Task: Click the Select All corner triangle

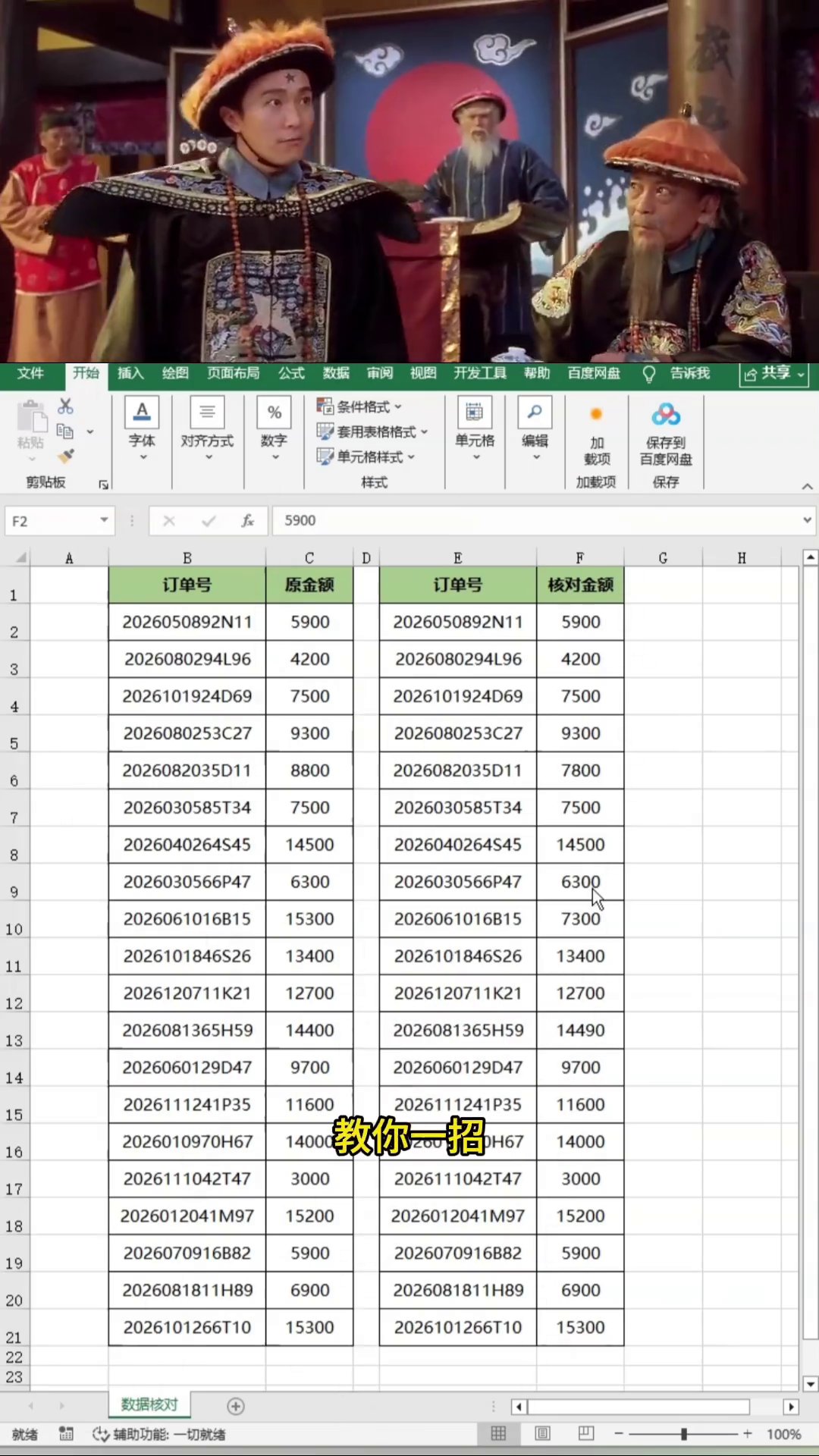Action: tap(21, 557)
